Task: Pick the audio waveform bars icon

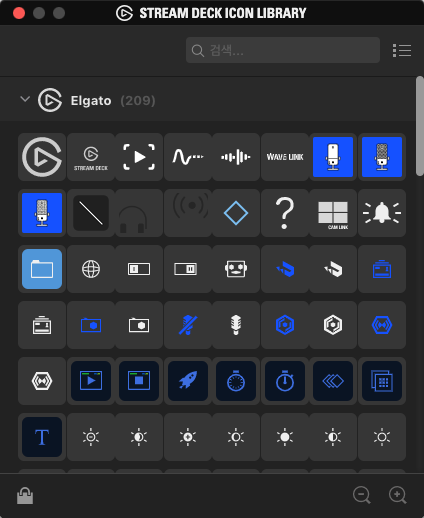Action: tap(236, 157)
